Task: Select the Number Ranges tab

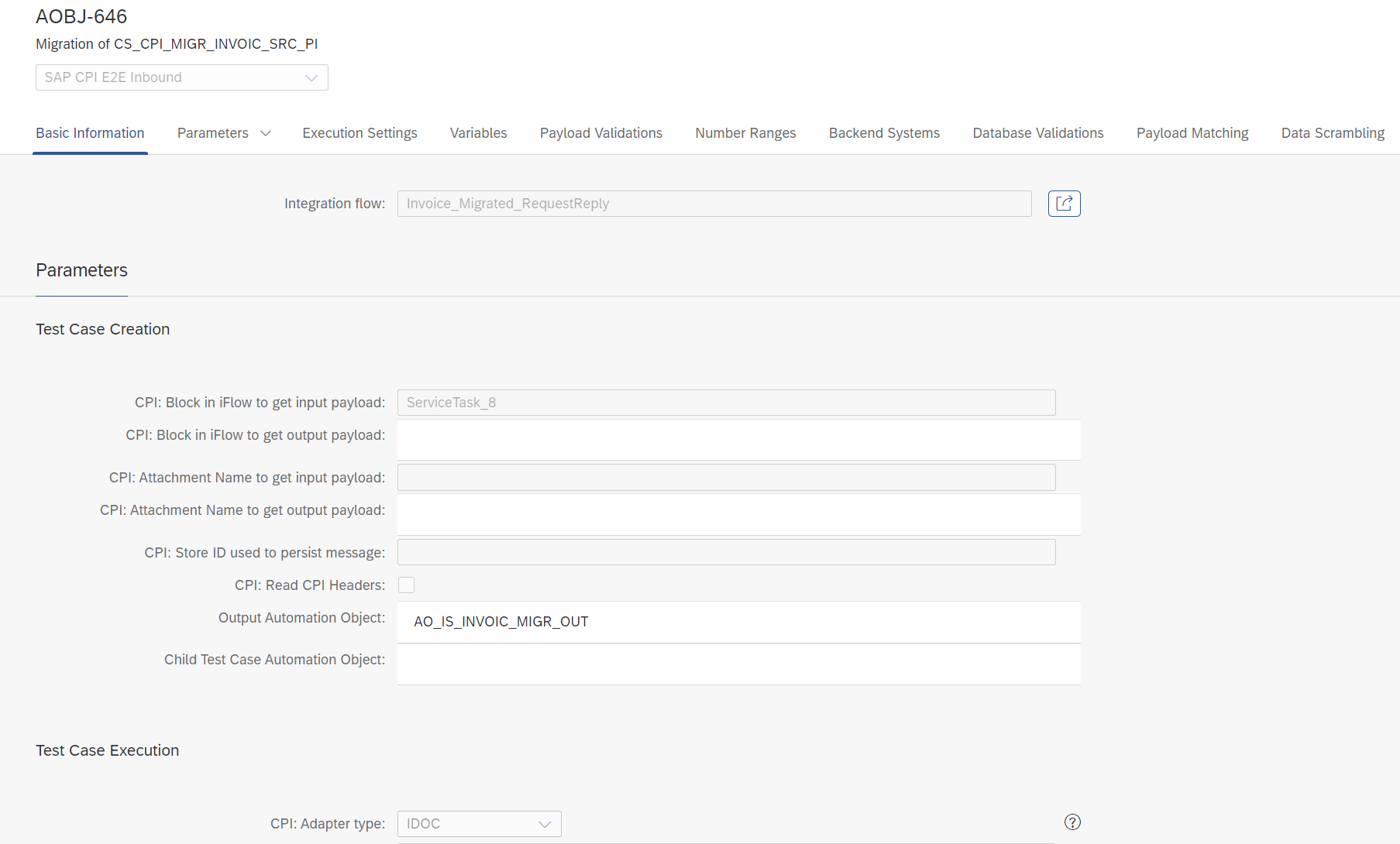Action: tap(745, 133)
